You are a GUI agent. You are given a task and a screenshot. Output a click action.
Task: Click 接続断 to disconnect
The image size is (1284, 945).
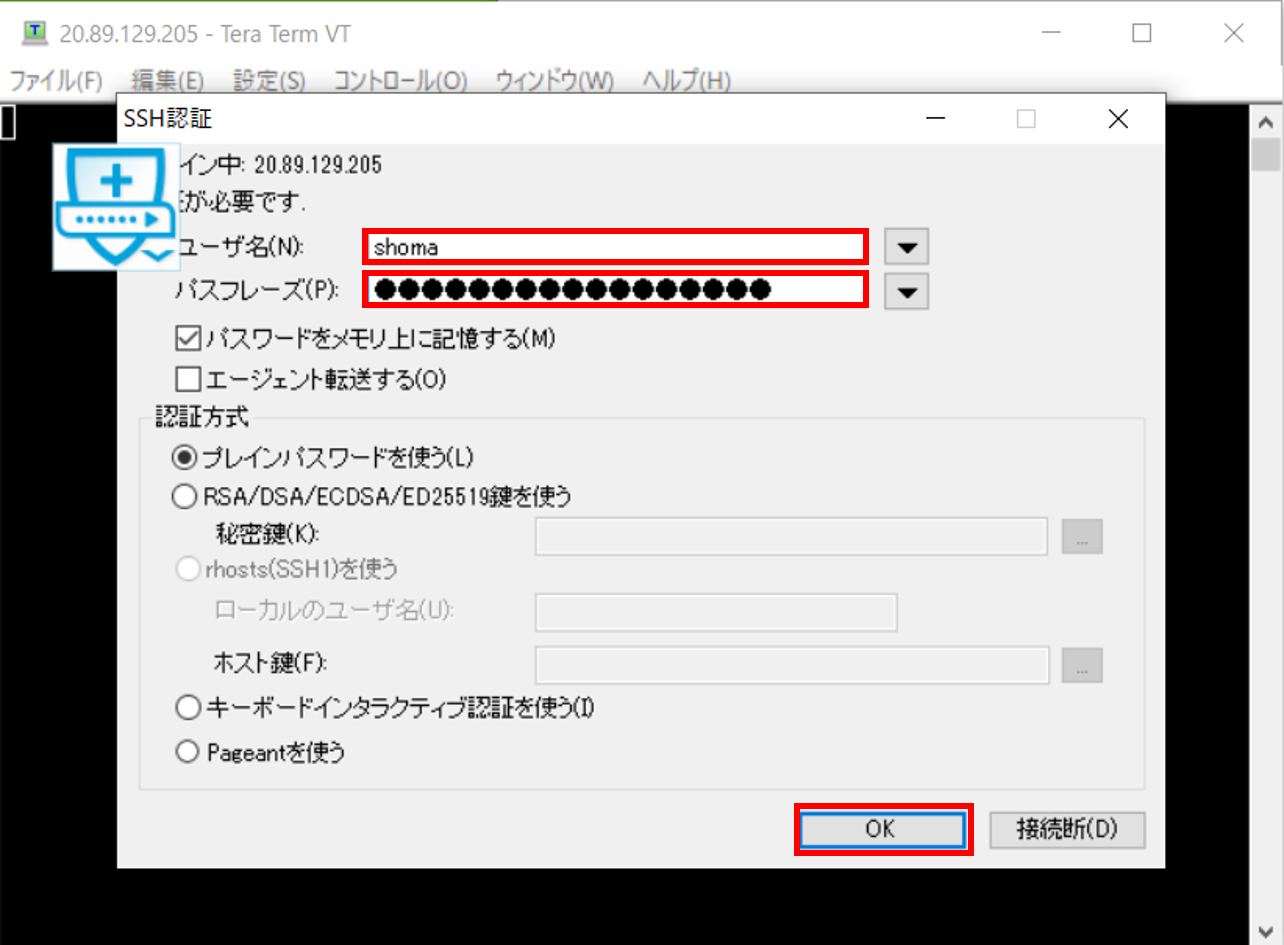click(1066, 829)
